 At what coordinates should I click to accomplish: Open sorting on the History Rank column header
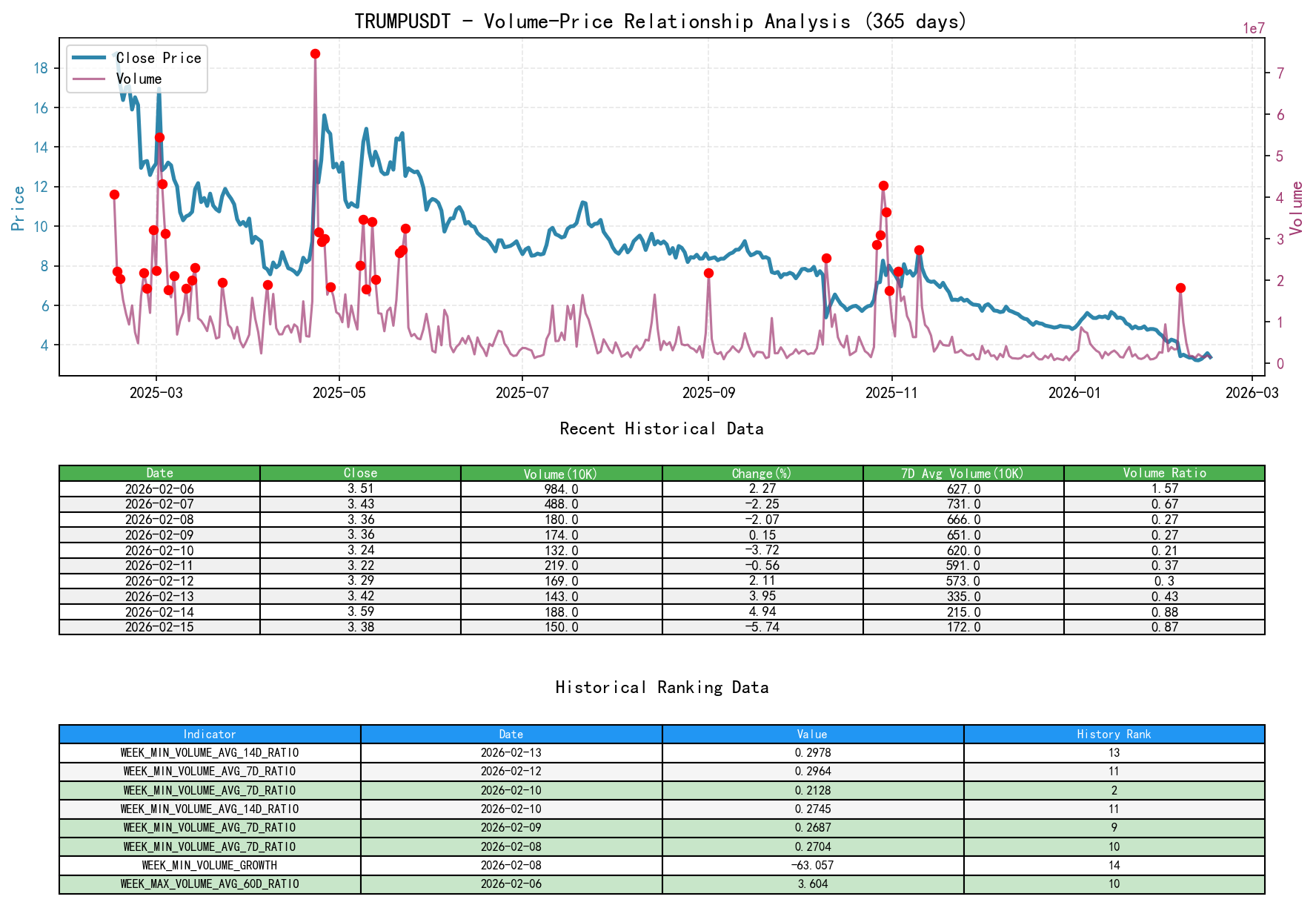click(x=1112, y=734)
